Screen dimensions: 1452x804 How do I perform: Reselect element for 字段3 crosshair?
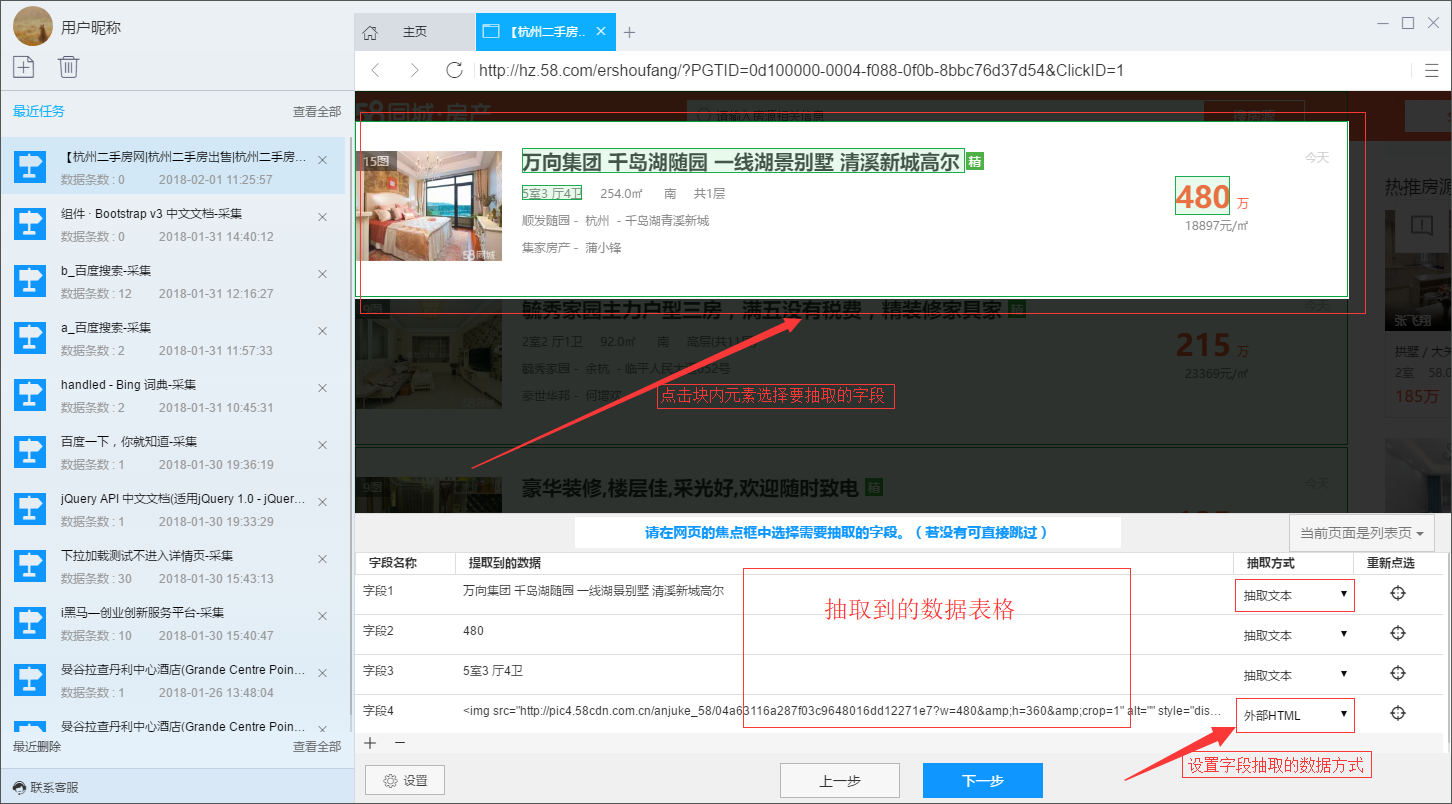click(x=1398, y=674)
